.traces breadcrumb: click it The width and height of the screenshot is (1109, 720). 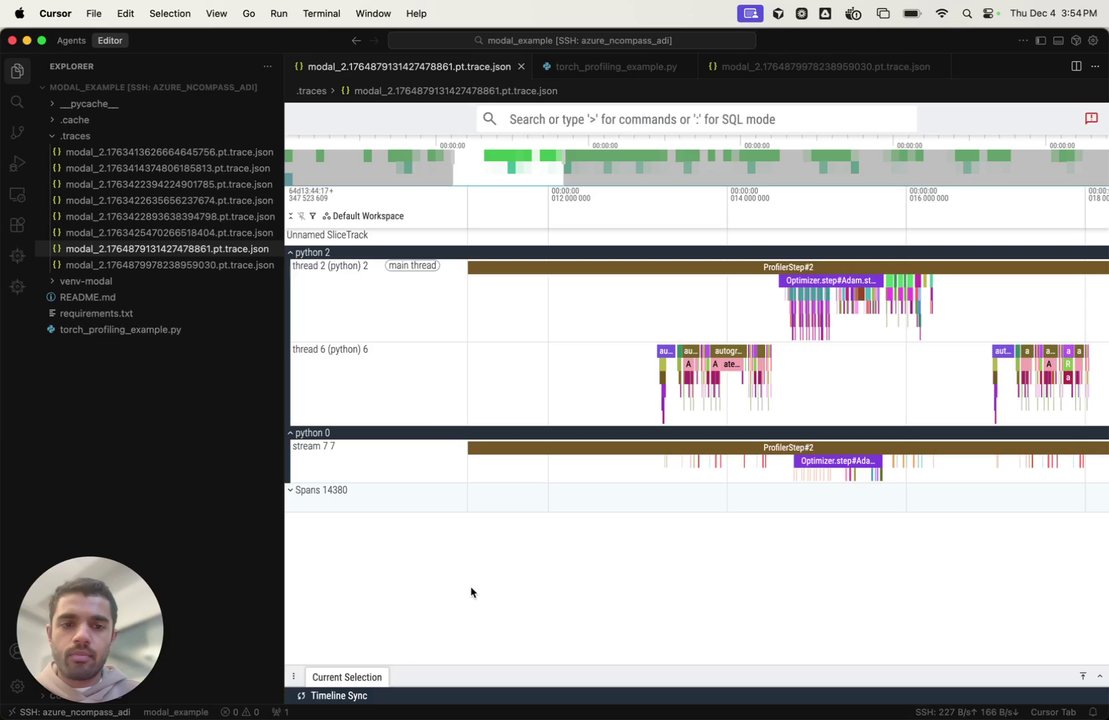pyautogui.click(x=311, y=91)
